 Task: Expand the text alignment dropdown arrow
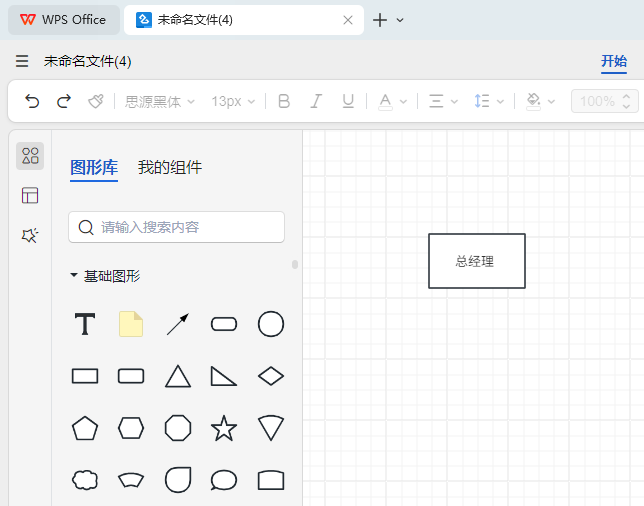coord(454,101)
